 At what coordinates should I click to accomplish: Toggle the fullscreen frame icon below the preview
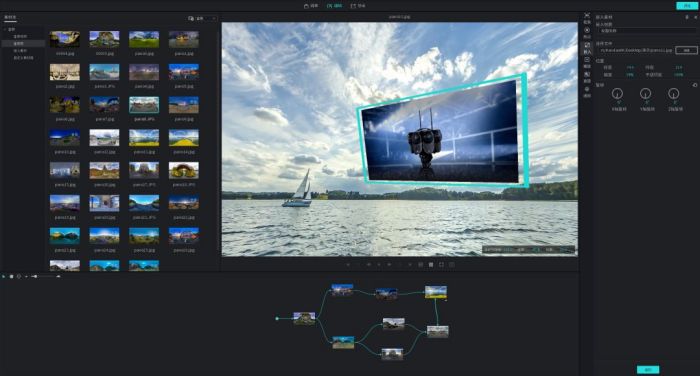441,265
